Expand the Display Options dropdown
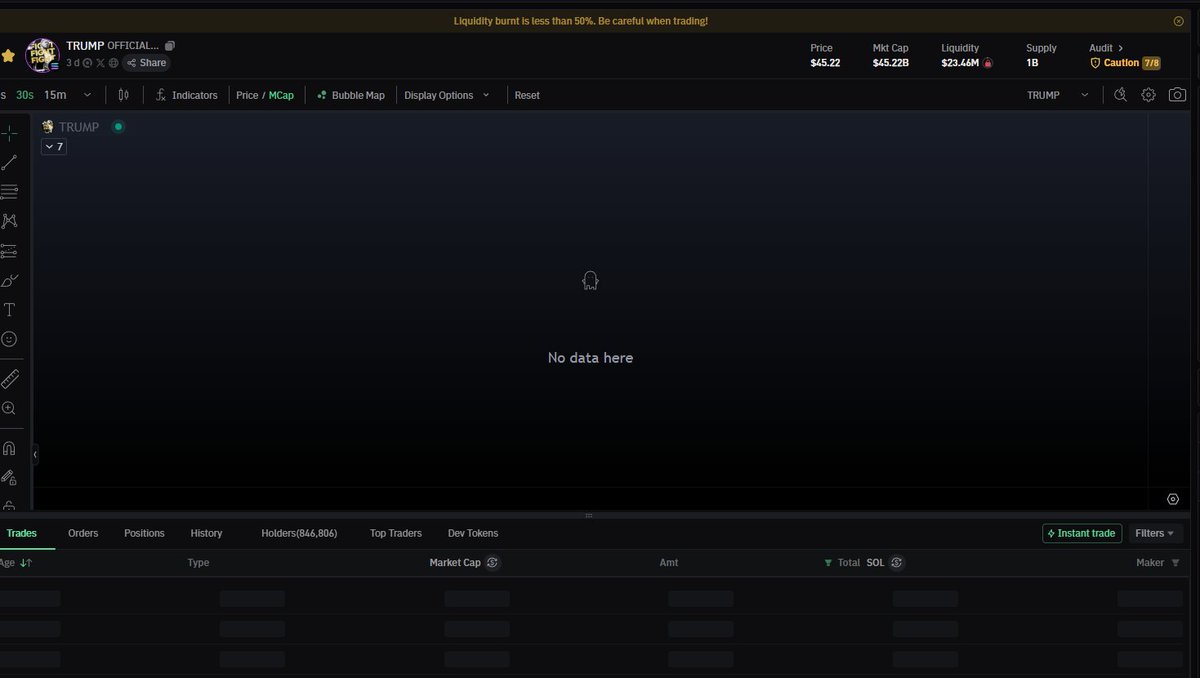 click(447, 95)
